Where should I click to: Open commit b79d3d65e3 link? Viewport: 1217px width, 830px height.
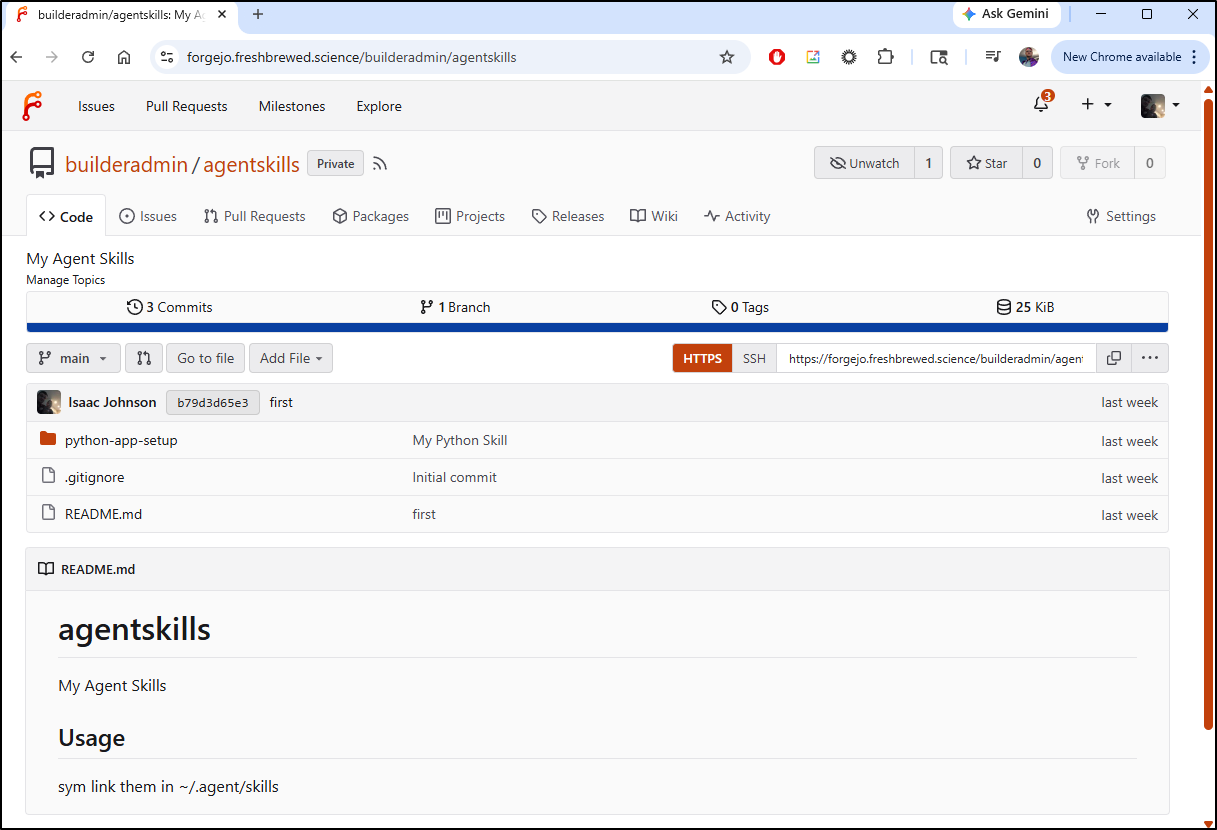tap(212, 402)
